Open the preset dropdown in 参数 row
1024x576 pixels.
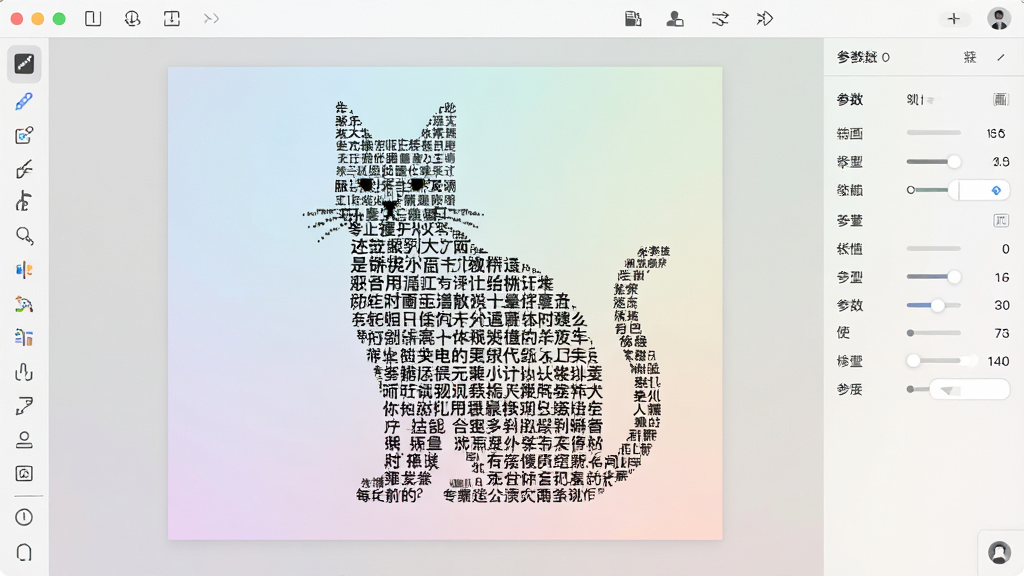click(920, 99)
